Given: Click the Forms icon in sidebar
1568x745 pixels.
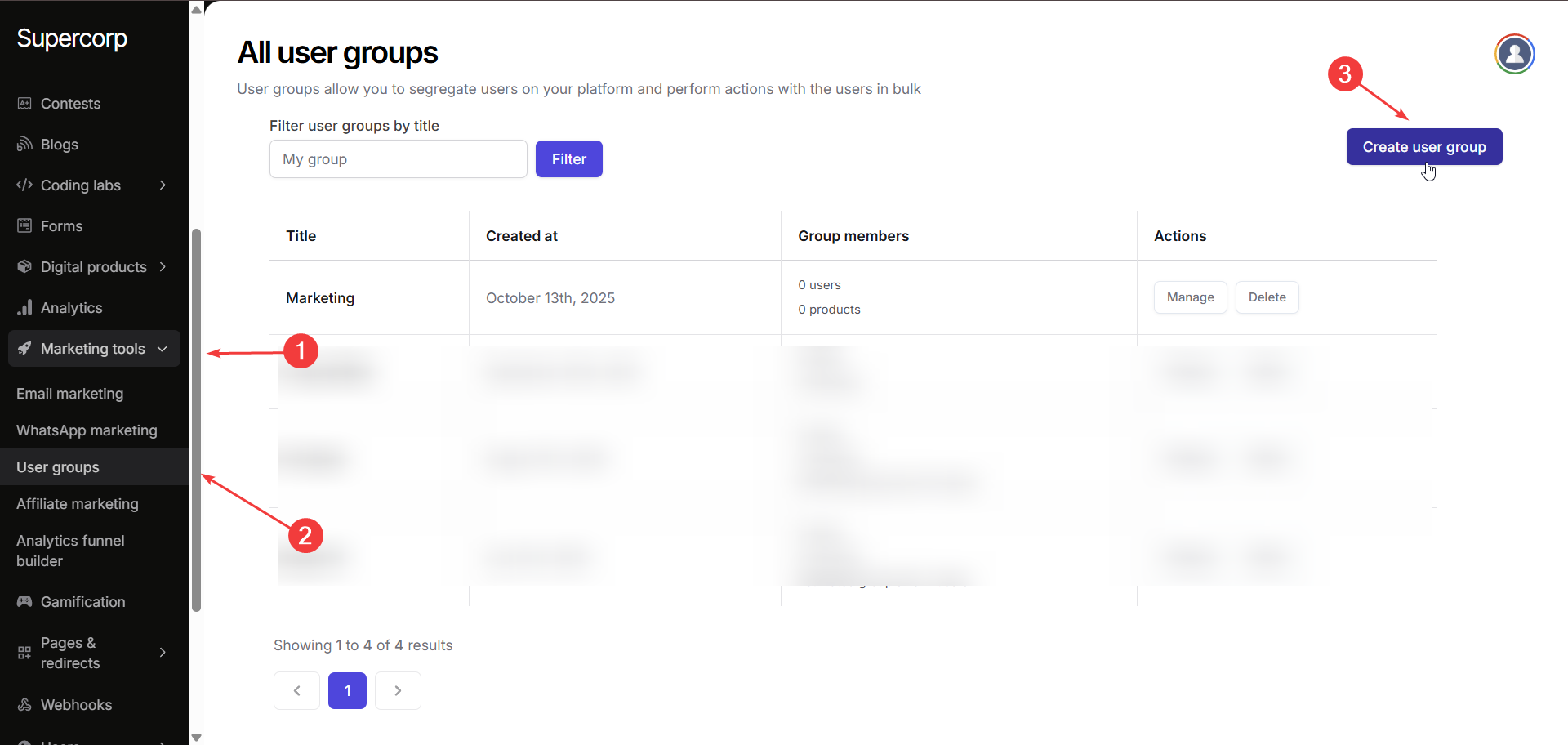Looking at the screenshot, I should (x=24, y=226).
